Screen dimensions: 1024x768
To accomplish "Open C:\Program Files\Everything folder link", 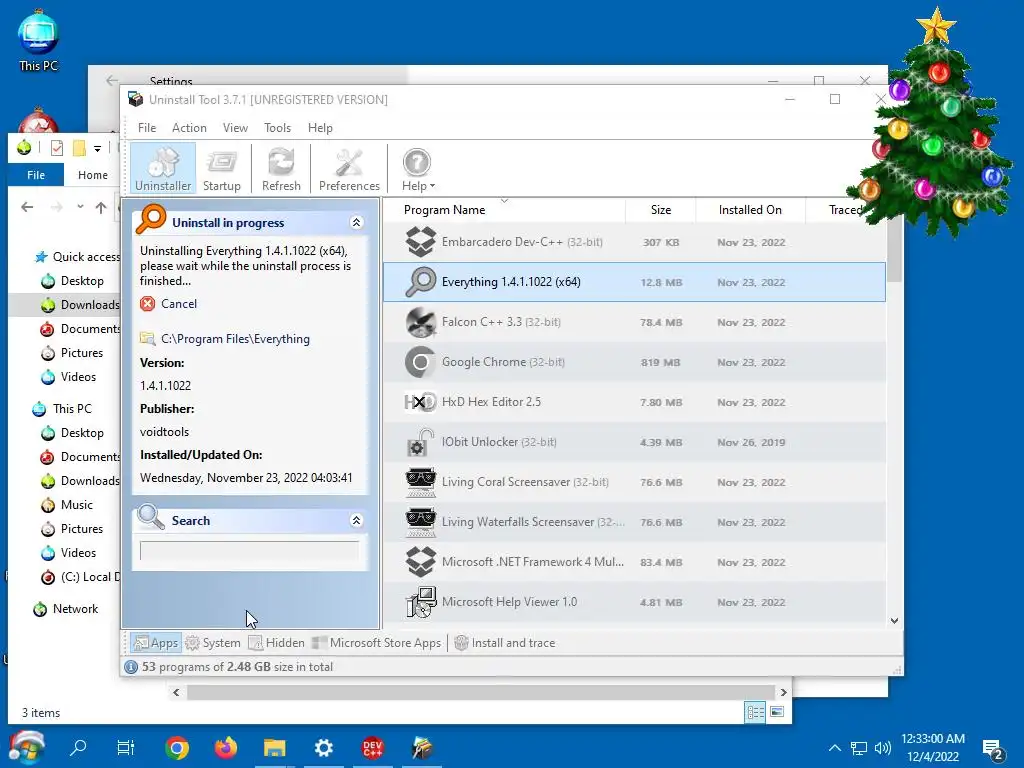I will click(x=235, y=339).
